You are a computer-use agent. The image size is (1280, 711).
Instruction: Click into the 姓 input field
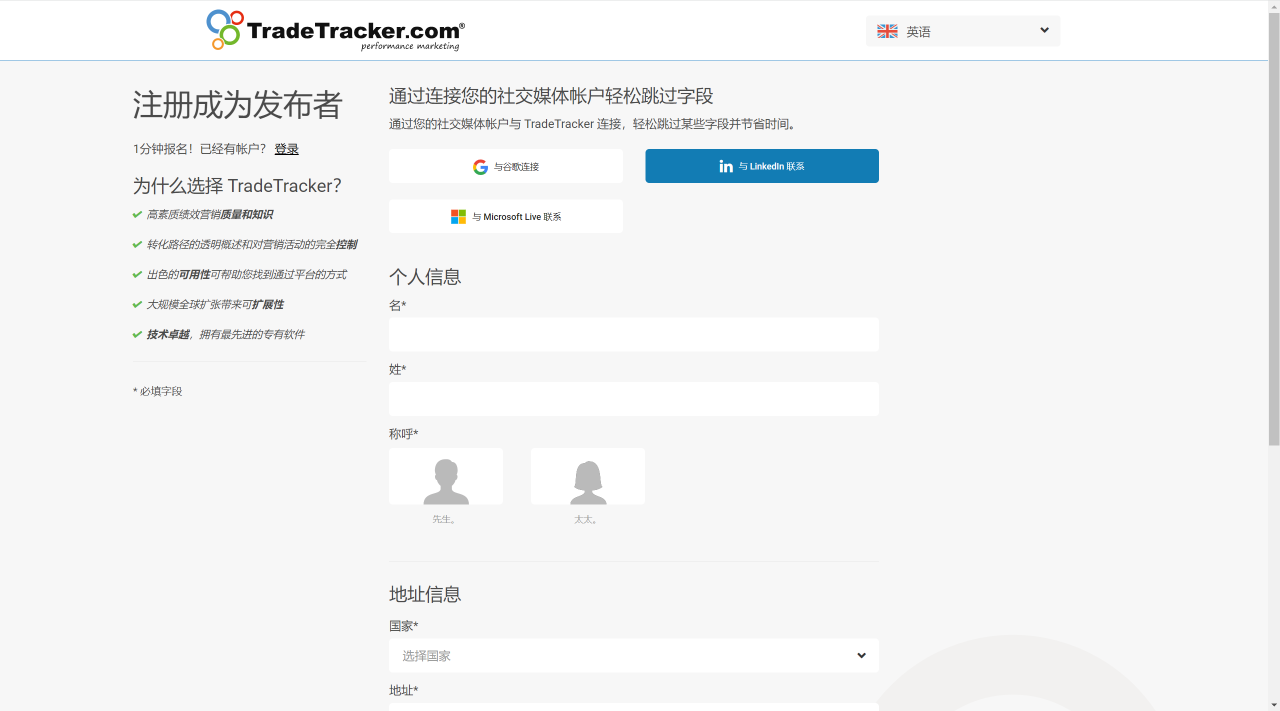coord(633,398)
